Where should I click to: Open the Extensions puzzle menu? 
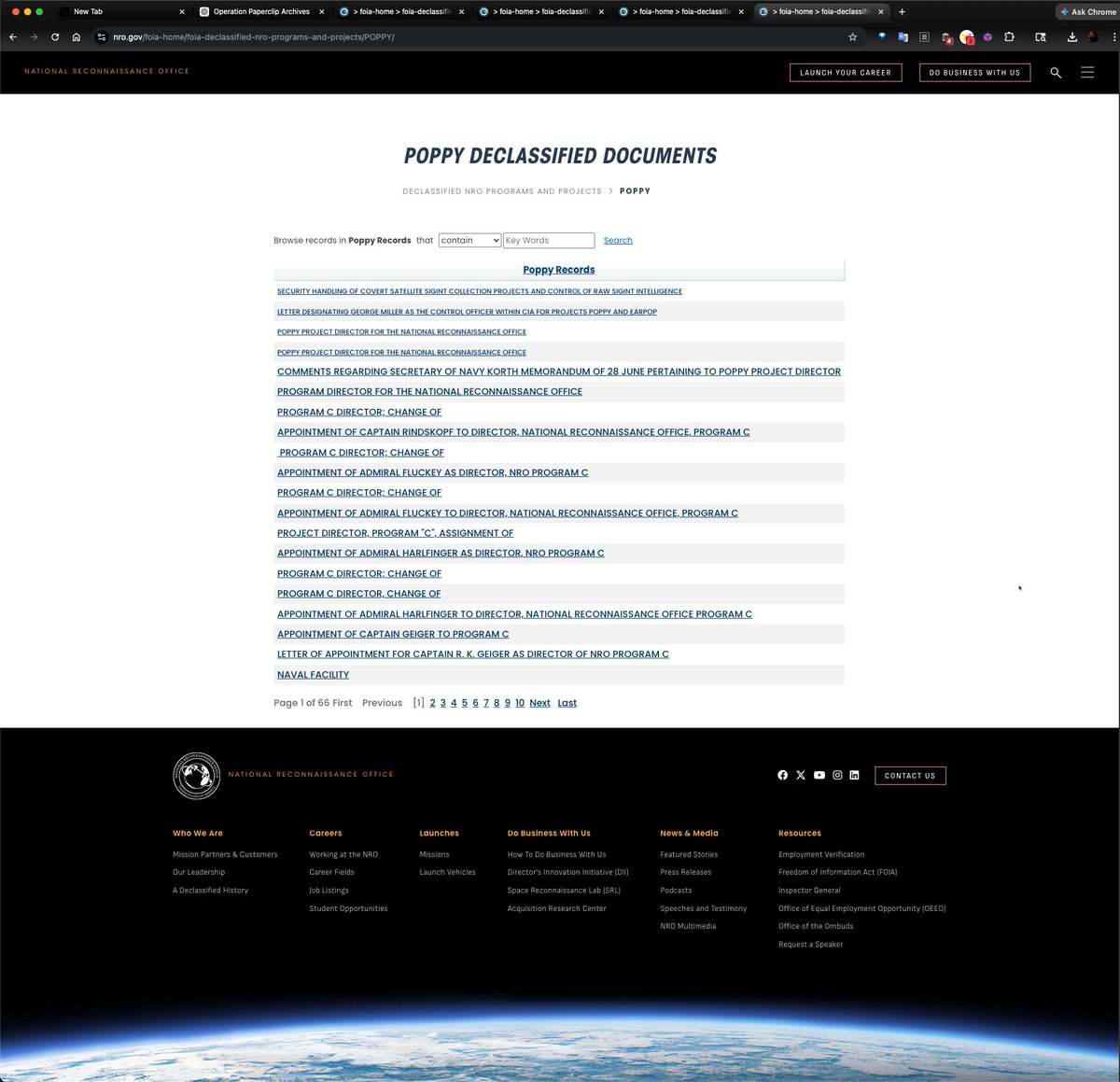1009,37
